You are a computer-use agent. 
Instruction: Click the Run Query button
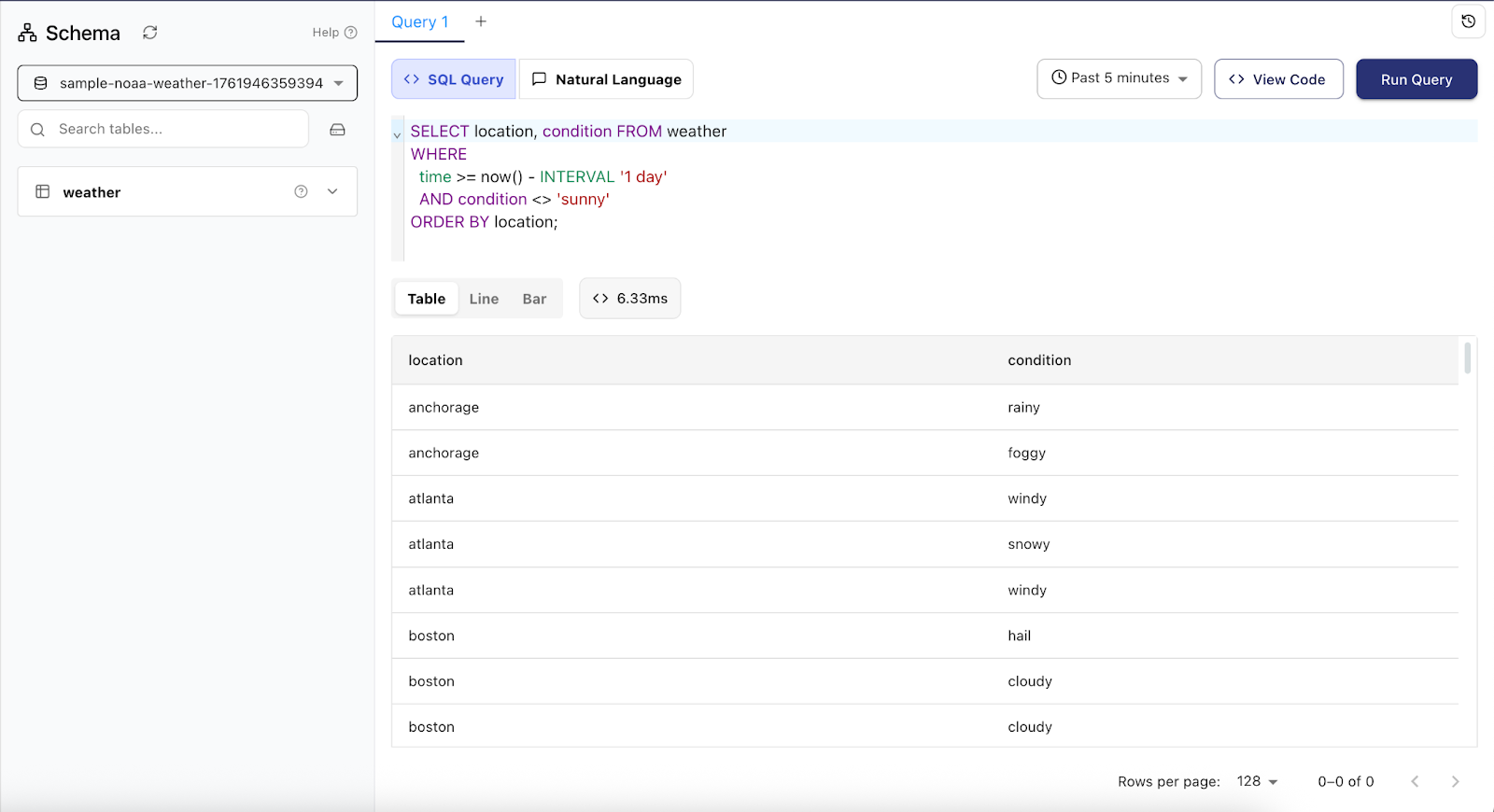click(x=1416, y=79)
